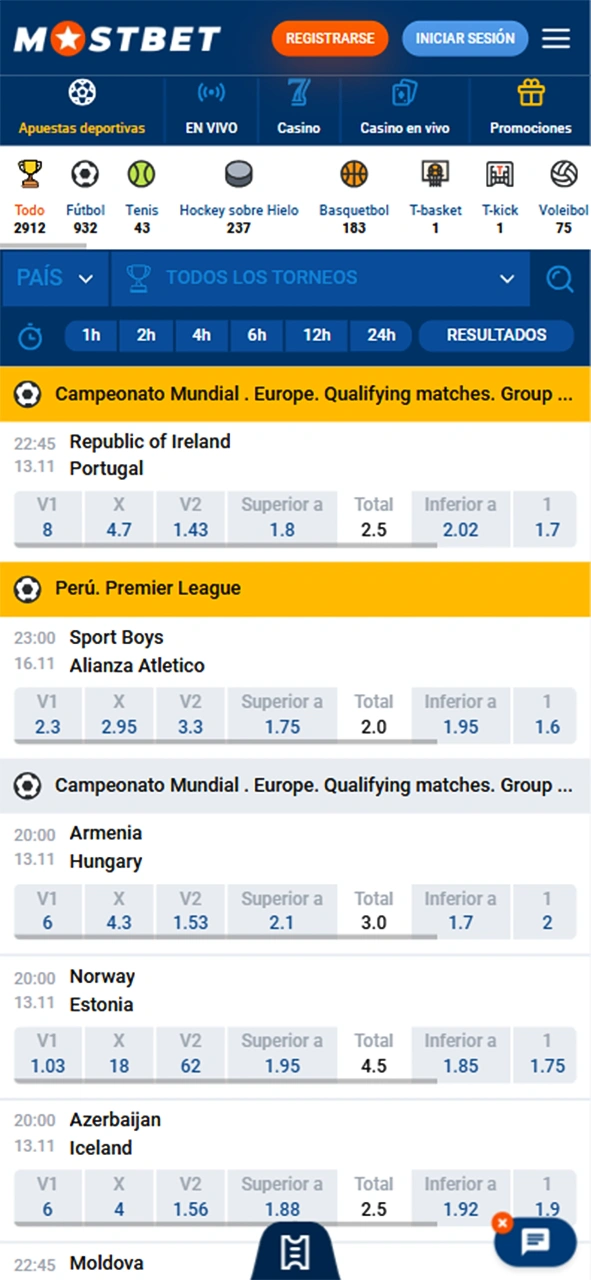The width and height of the screenshot is (591, 1280).
Task: Open the TODOS LOS TORNEOS selector
Action: [x=320, y=278]
